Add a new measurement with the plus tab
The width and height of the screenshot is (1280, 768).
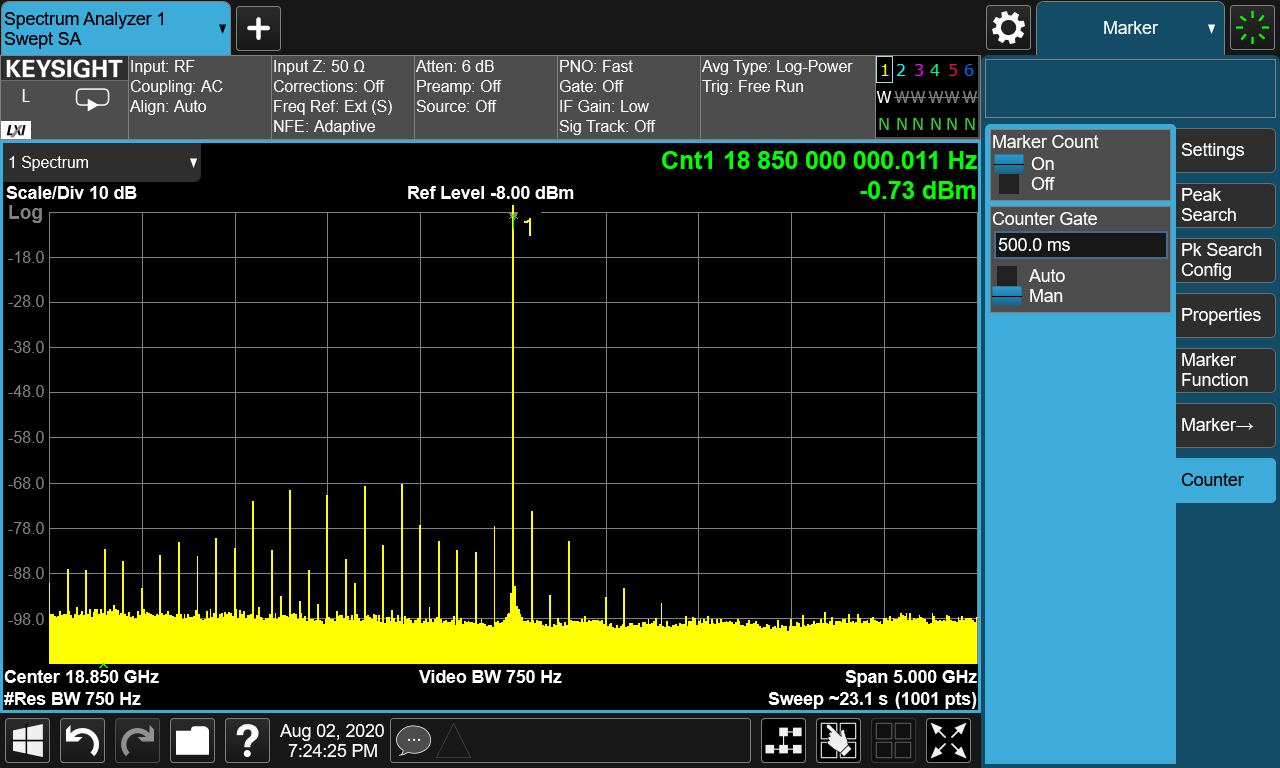257,28
